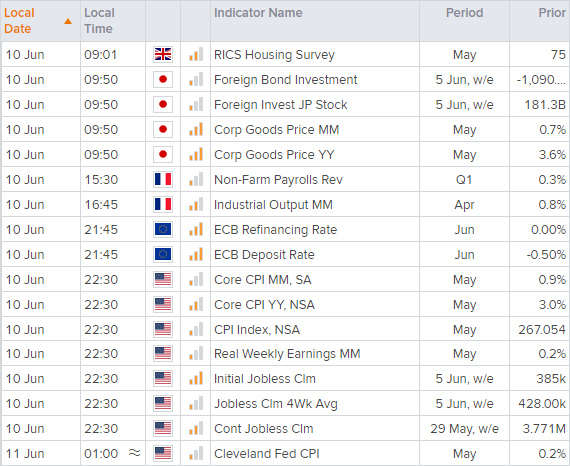Sort by the Indicator Name column header
This screenshot has width=570, height=466.
pos(258,13)
